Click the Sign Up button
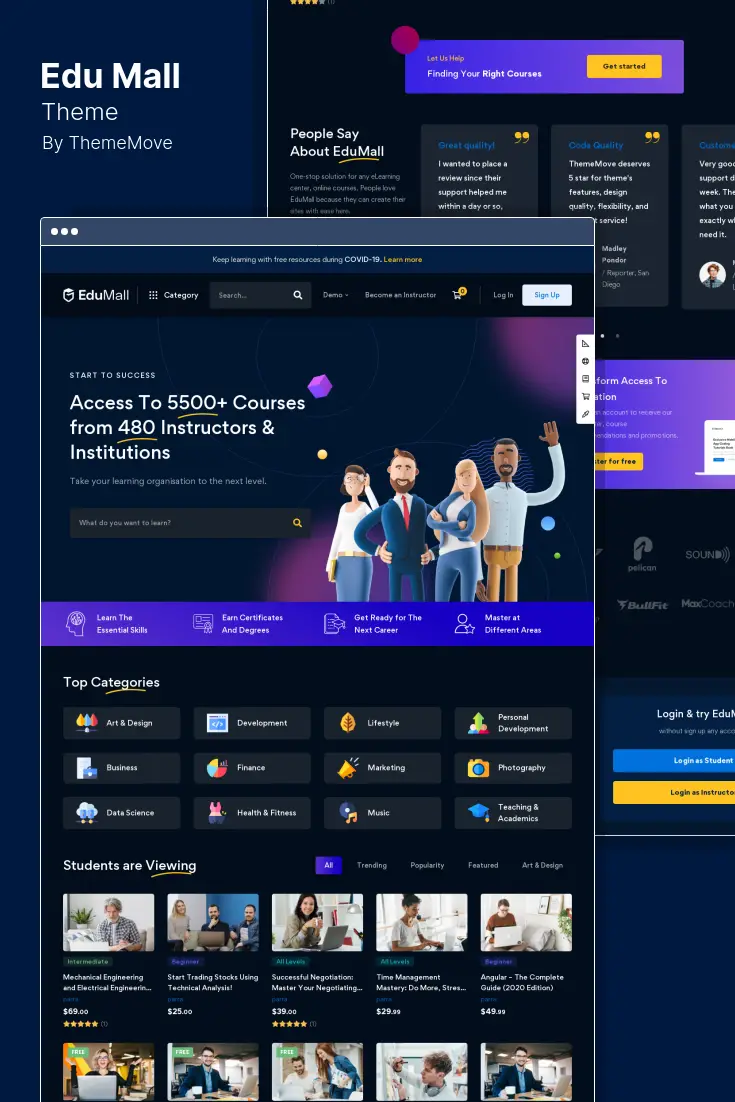 [x=547, y=295]
